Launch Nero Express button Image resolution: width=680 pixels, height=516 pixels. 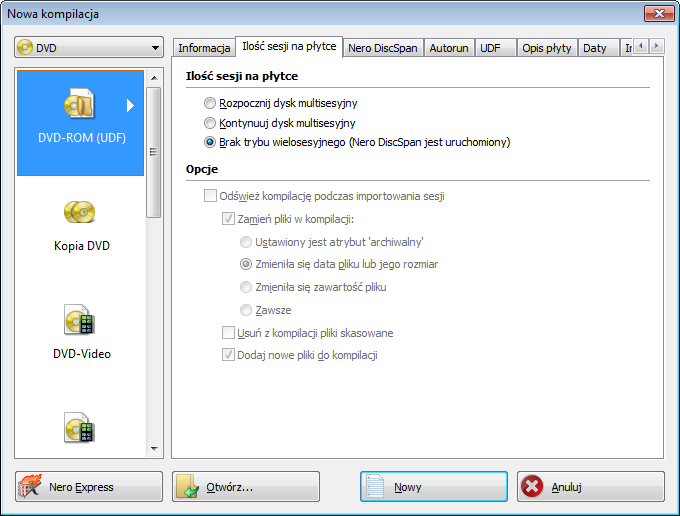89,487
